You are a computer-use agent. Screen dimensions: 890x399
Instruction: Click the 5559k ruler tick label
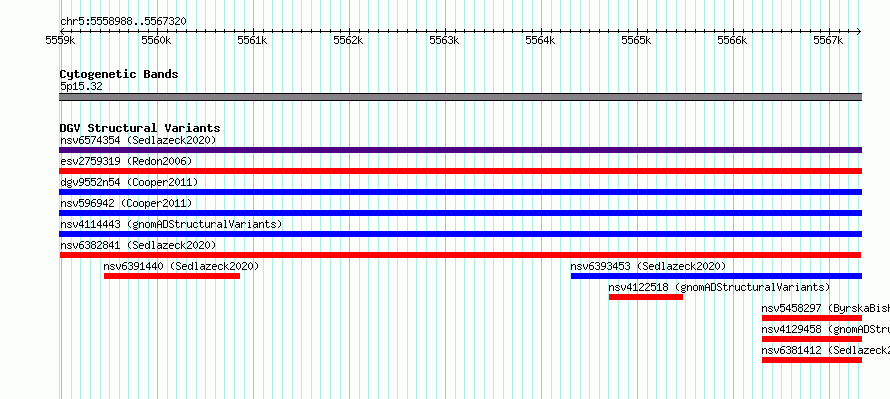(60, 41)
